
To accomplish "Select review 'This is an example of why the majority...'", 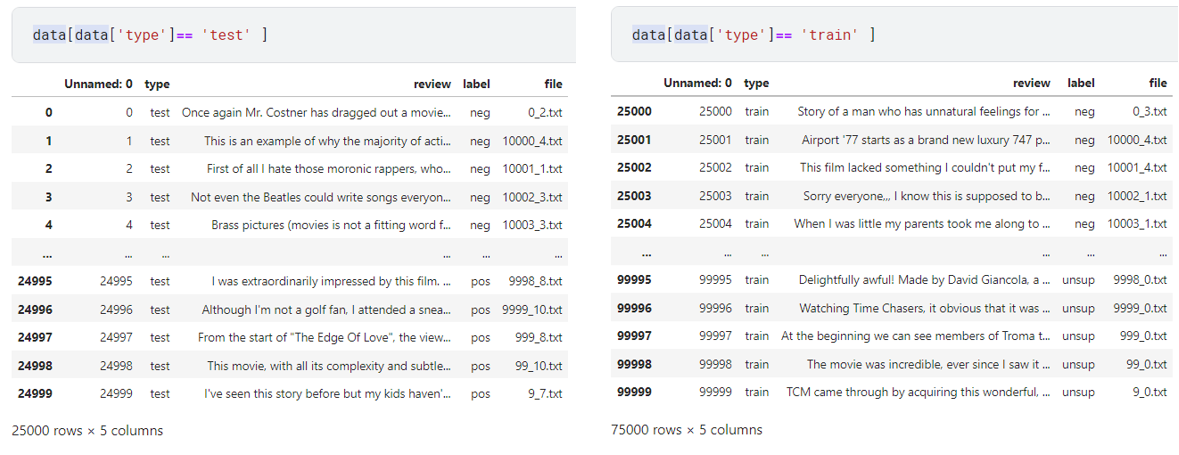I will (328, 141).
